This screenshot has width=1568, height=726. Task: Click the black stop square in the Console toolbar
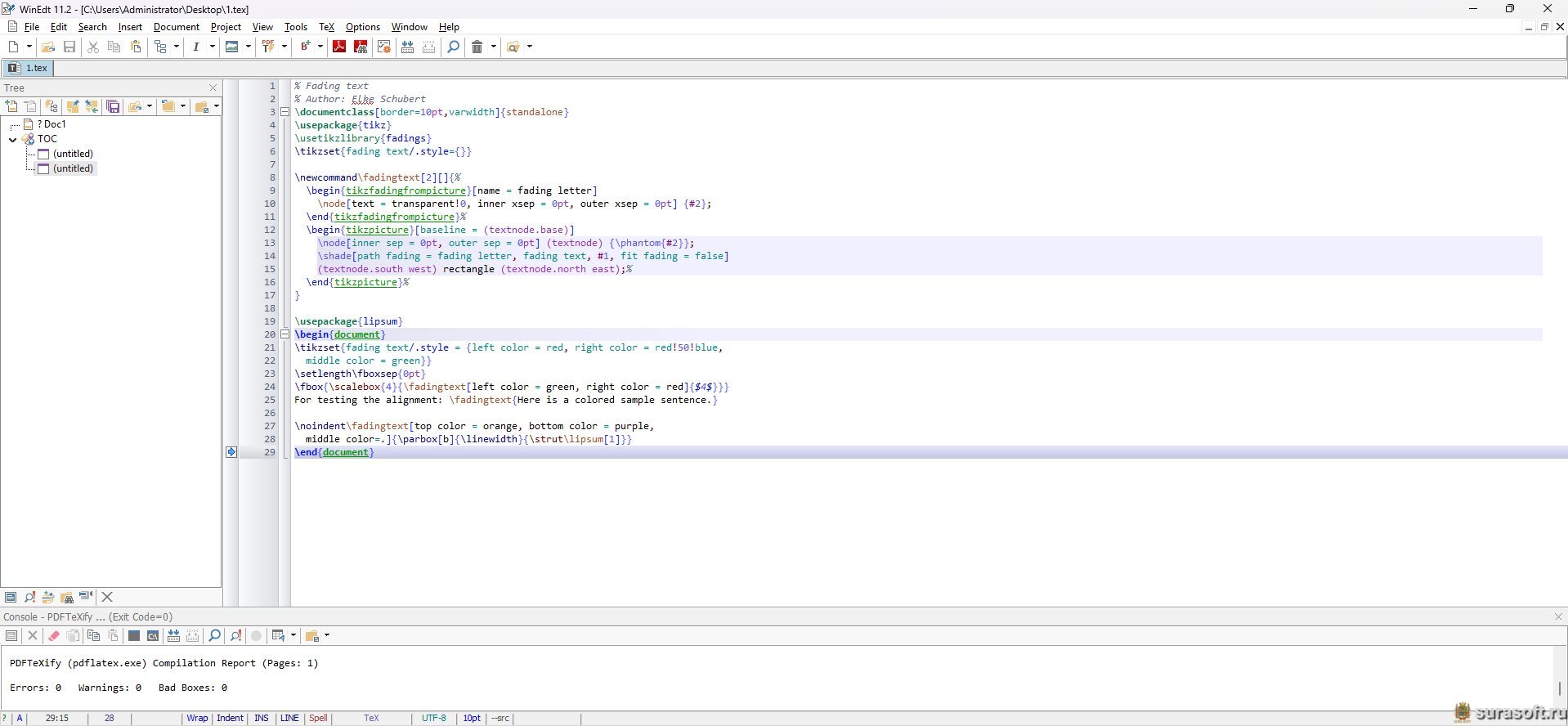click(x=133, y=636)
